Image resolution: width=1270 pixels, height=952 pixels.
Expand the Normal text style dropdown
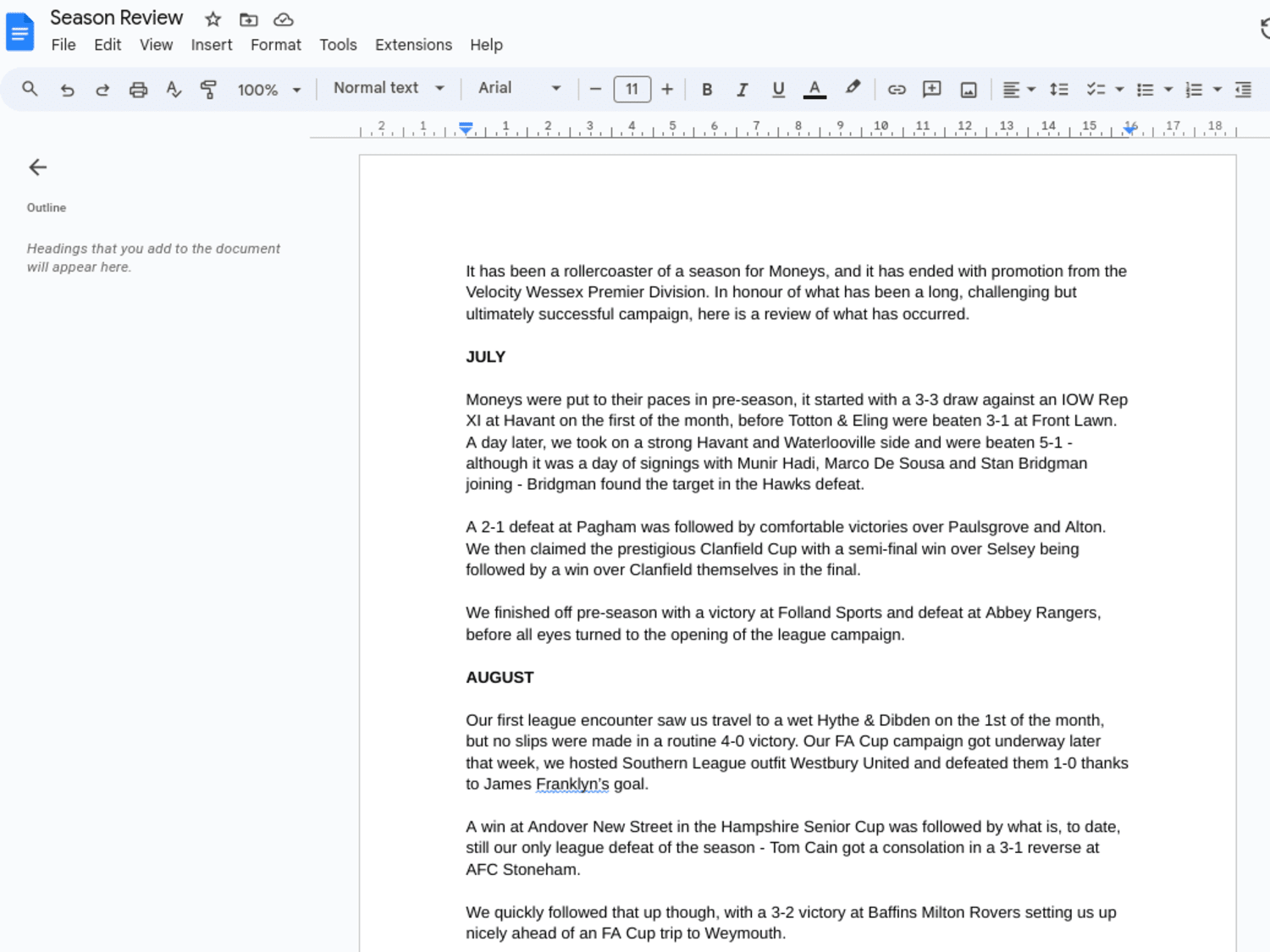click(x=389, y=88)
